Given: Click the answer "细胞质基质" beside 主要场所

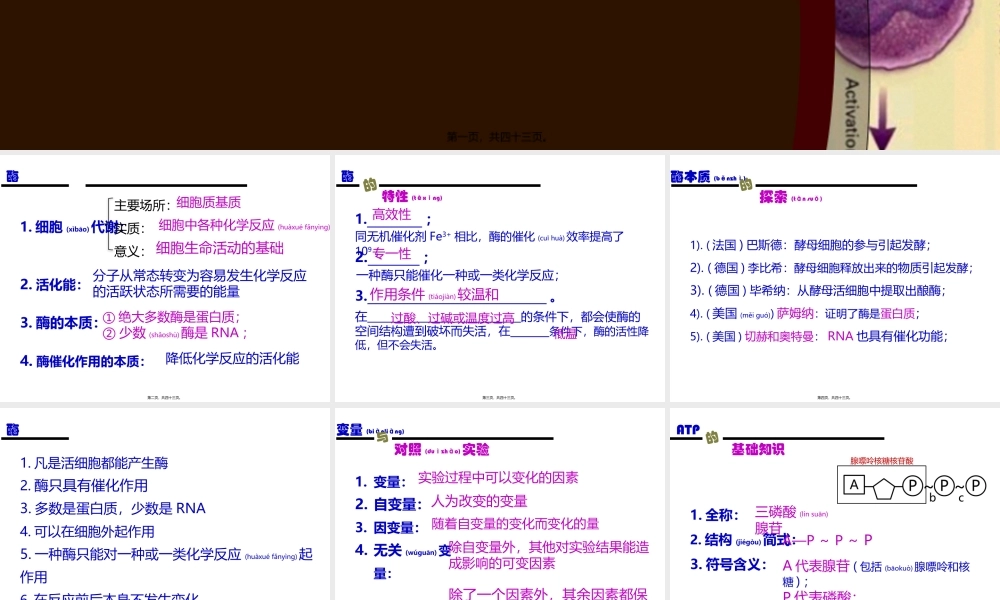Looking at the screenshot, I should (210, 201).
